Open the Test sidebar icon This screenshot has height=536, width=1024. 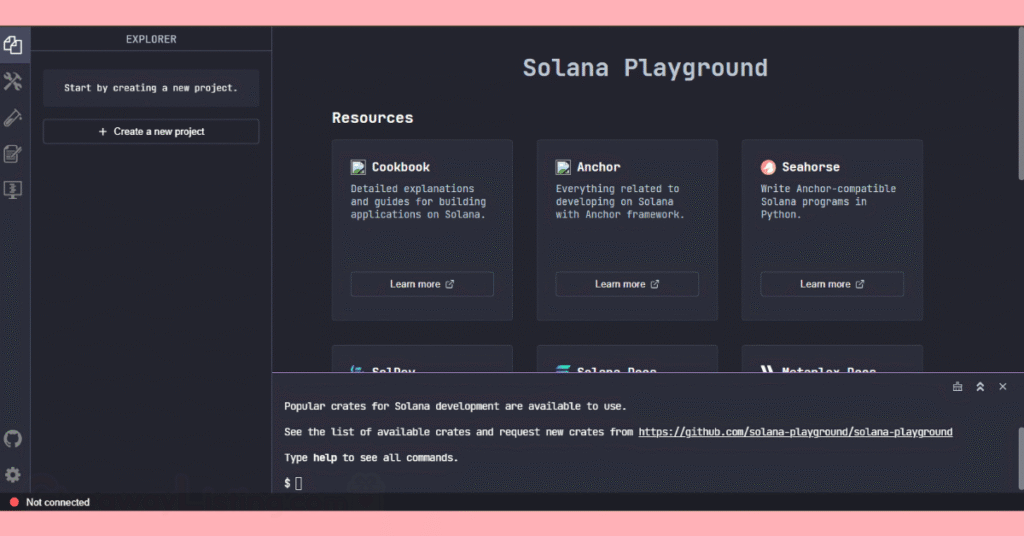[13, 118]
